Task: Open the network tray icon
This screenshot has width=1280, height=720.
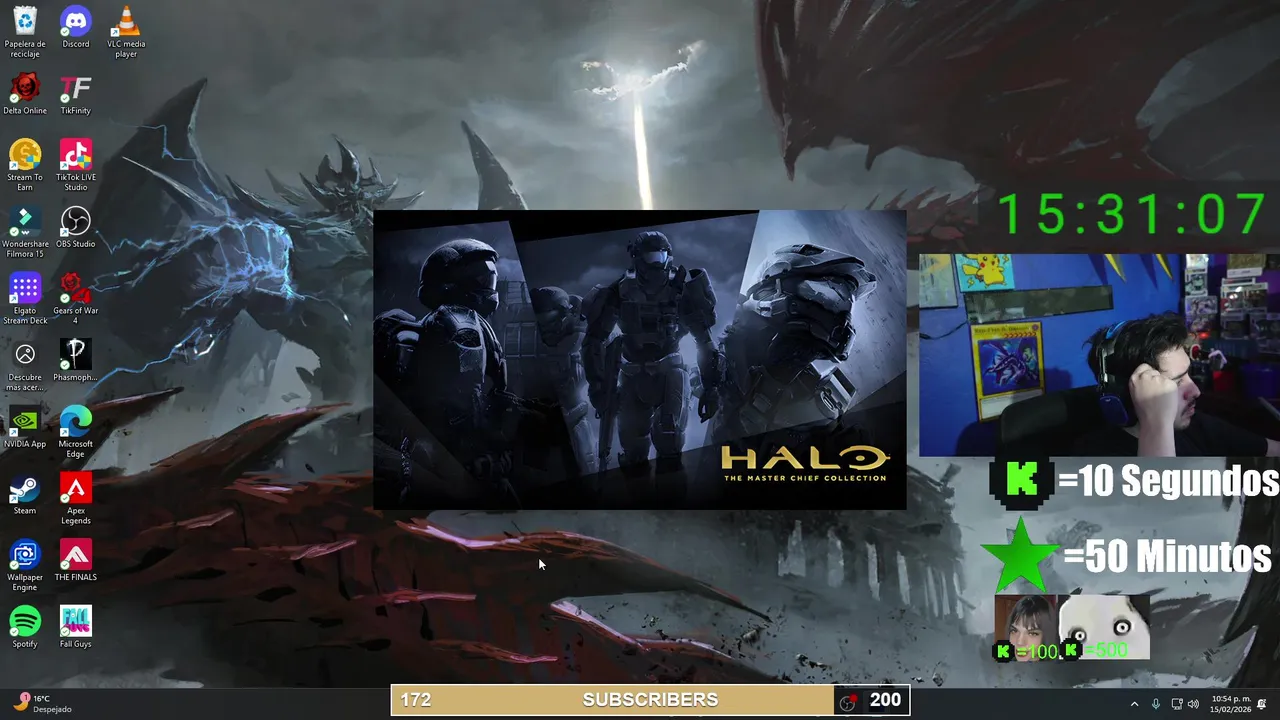Action: point(1177,704)
